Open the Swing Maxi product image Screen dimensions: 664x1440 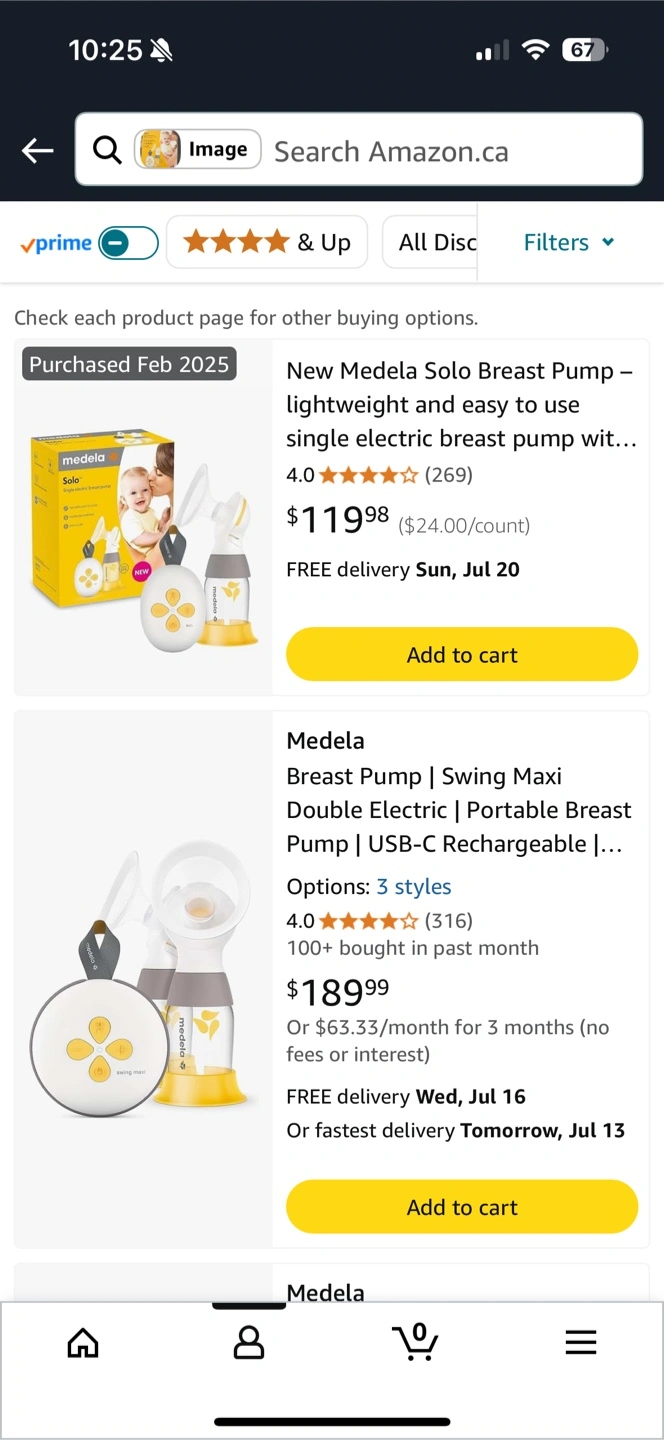(x=143, y=980)
